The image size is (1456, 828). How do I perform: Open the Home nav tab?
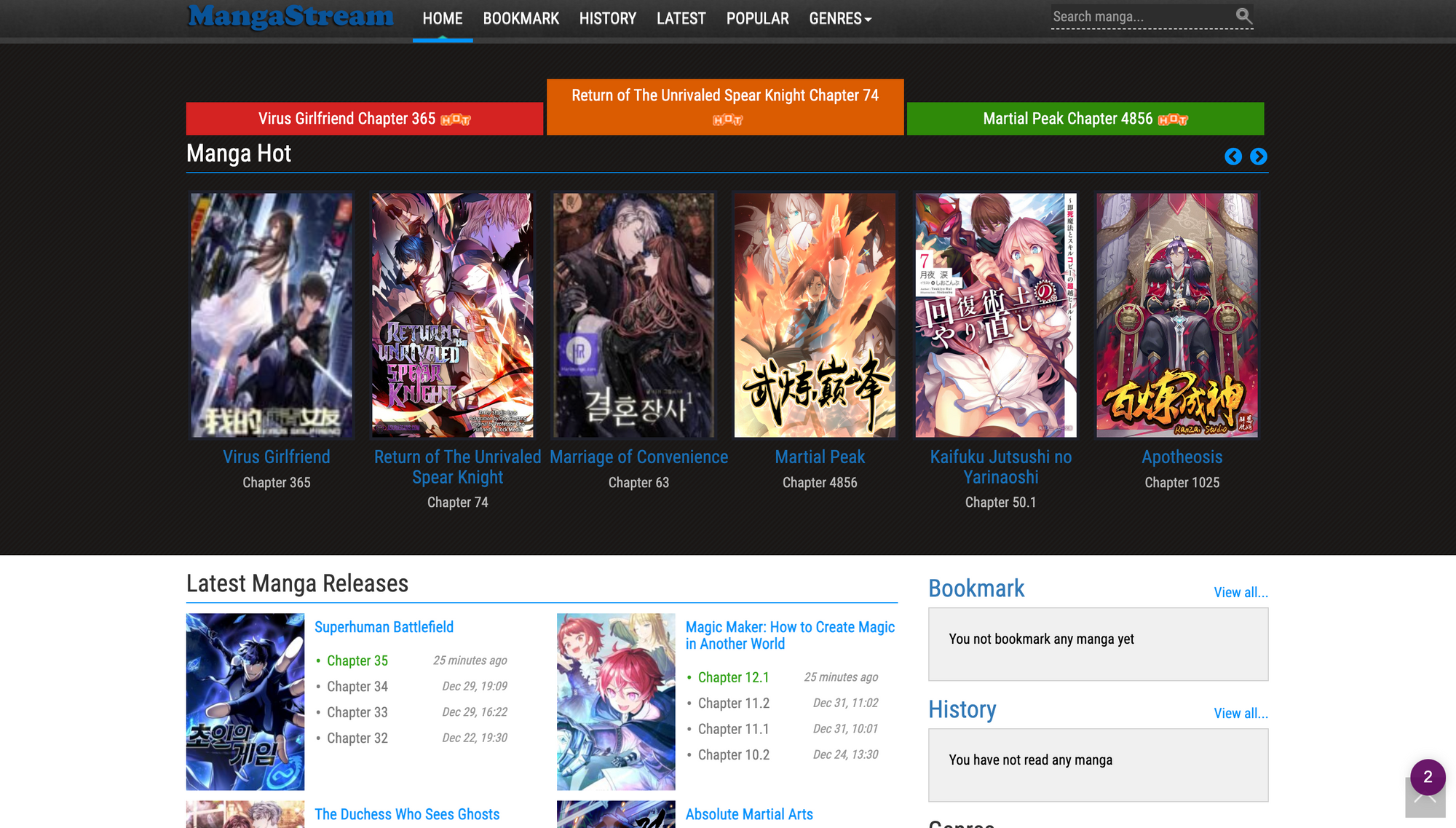point(443,19)
